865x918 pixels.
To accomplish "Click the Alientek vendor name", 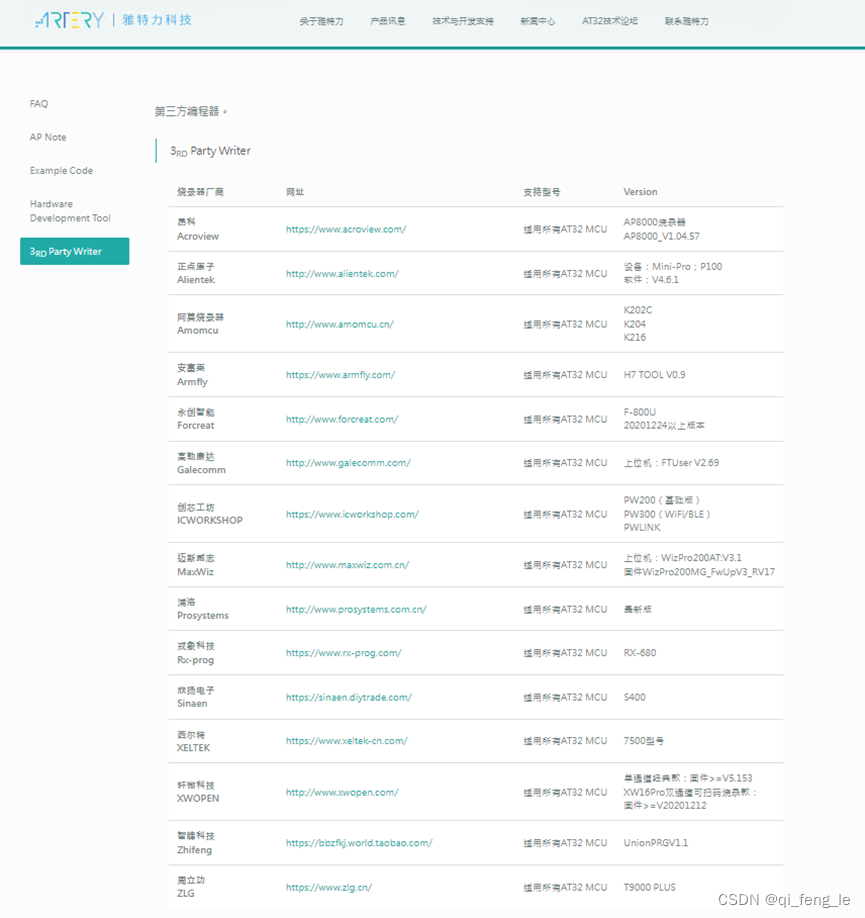I will (x=196, y=280).
